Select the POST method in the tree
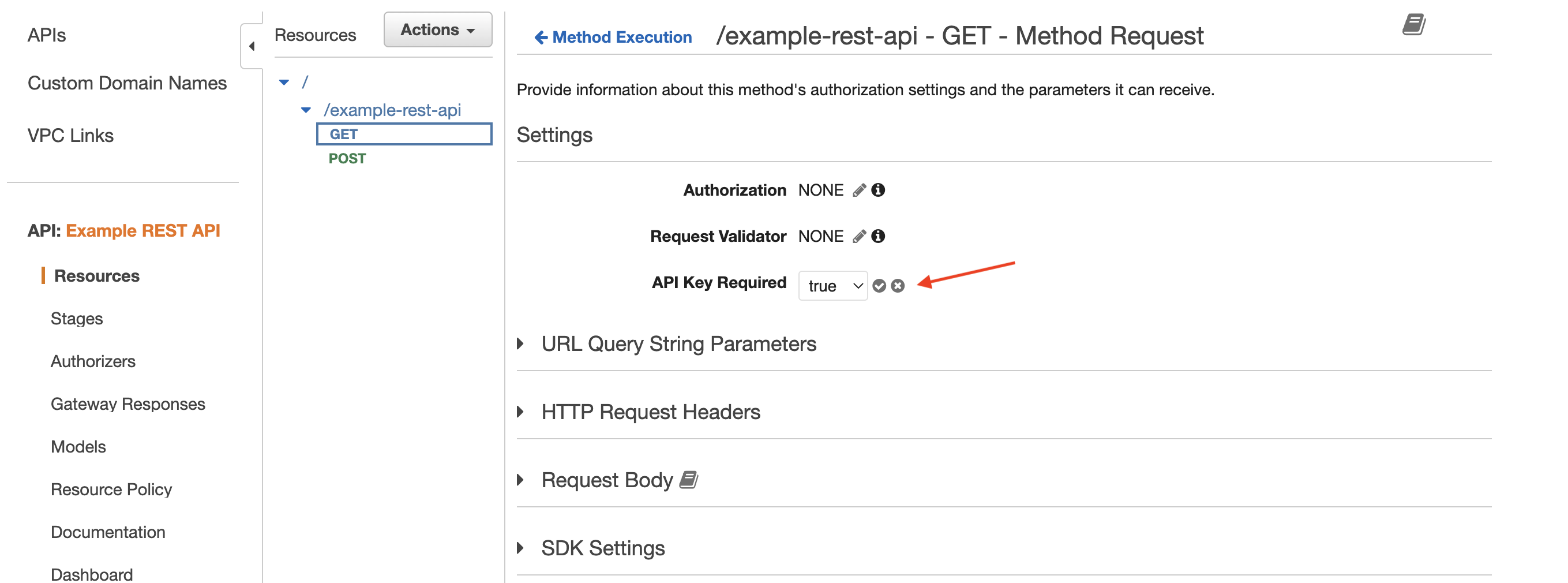This screenshot has width=1568, height=583. point(346,158)
